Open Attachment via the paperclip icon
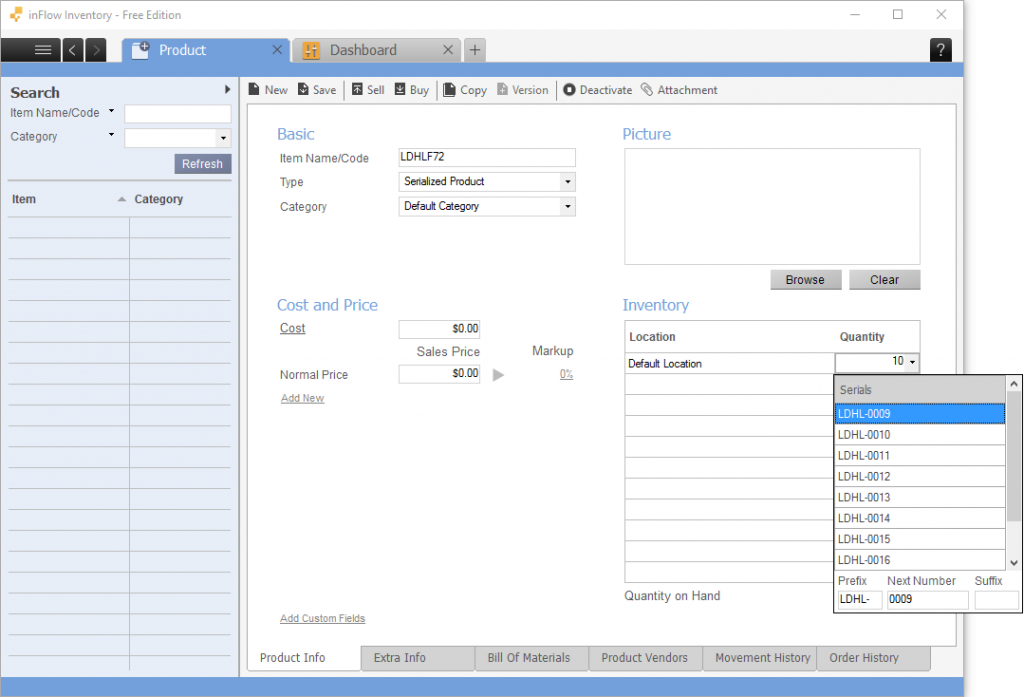 (x=647, y=89)
